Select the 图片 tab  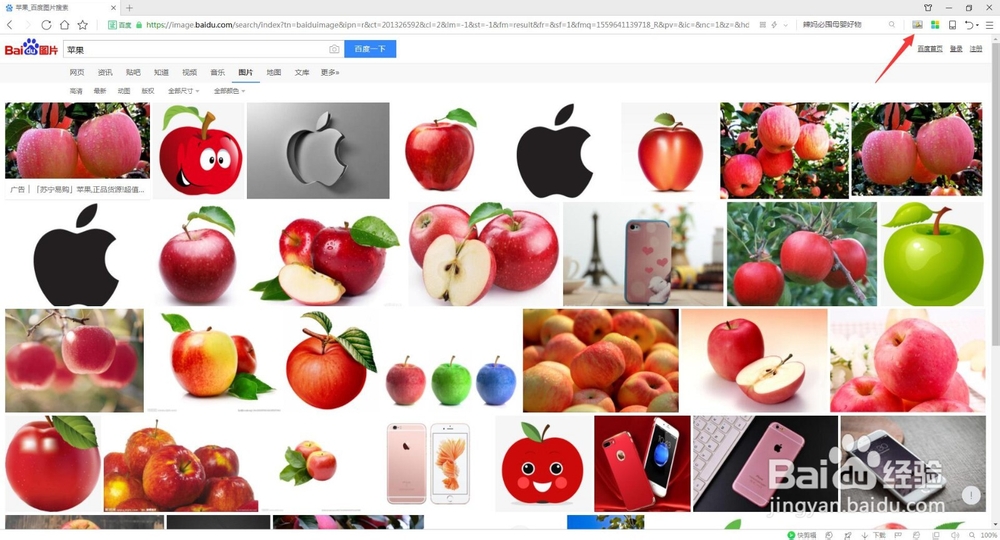pyautogui.click(x=246, y=73)
